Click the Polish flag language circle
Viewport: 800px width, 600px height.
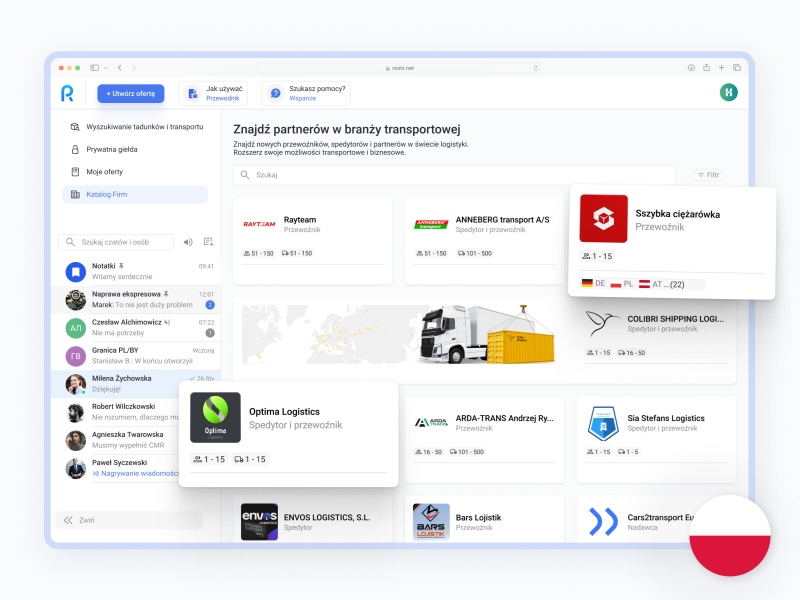tap(730, 535)
